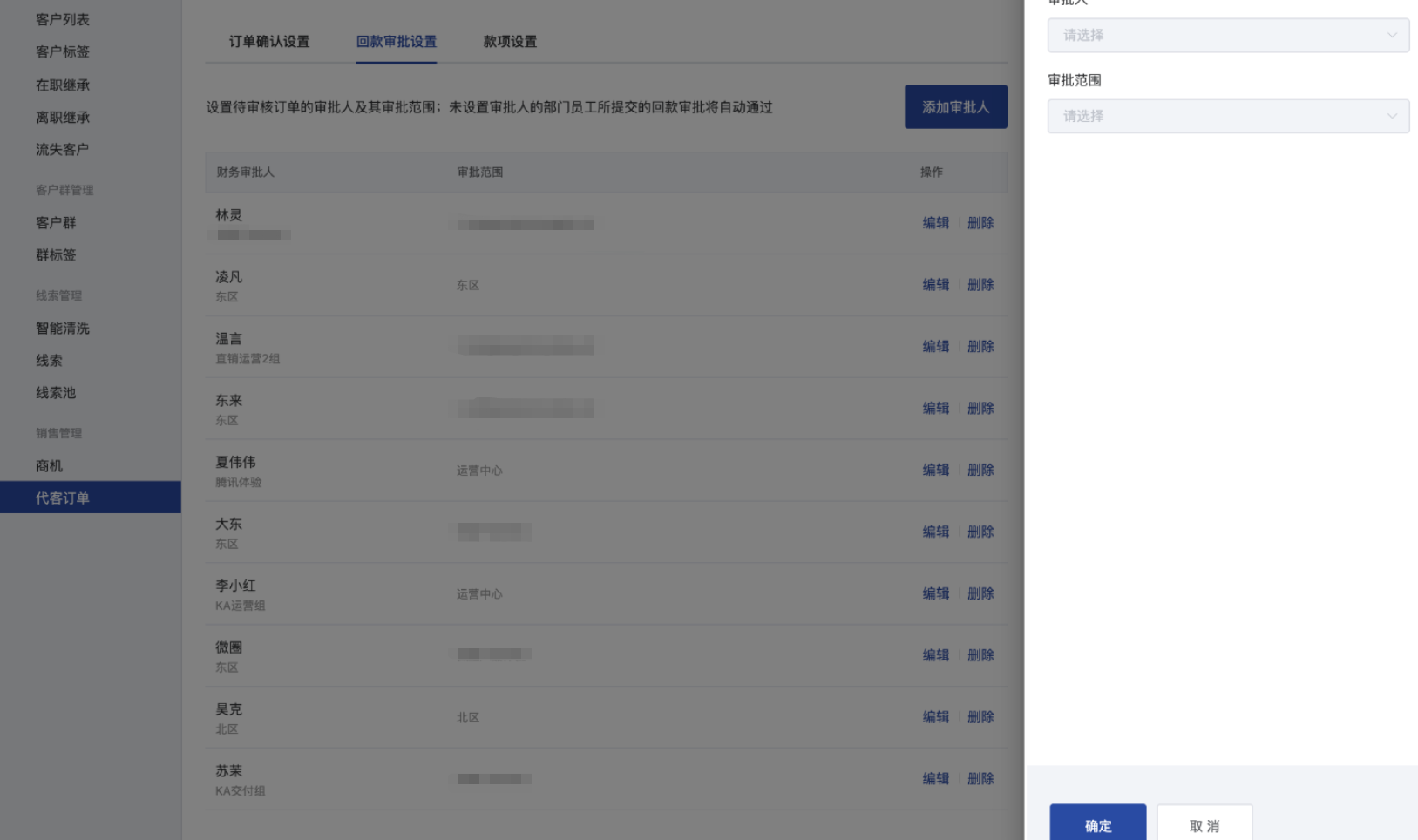Open 线索 sidebar item
This screenshot has height=840, width=1418.
pyautogui.click(x=49, y=360)
